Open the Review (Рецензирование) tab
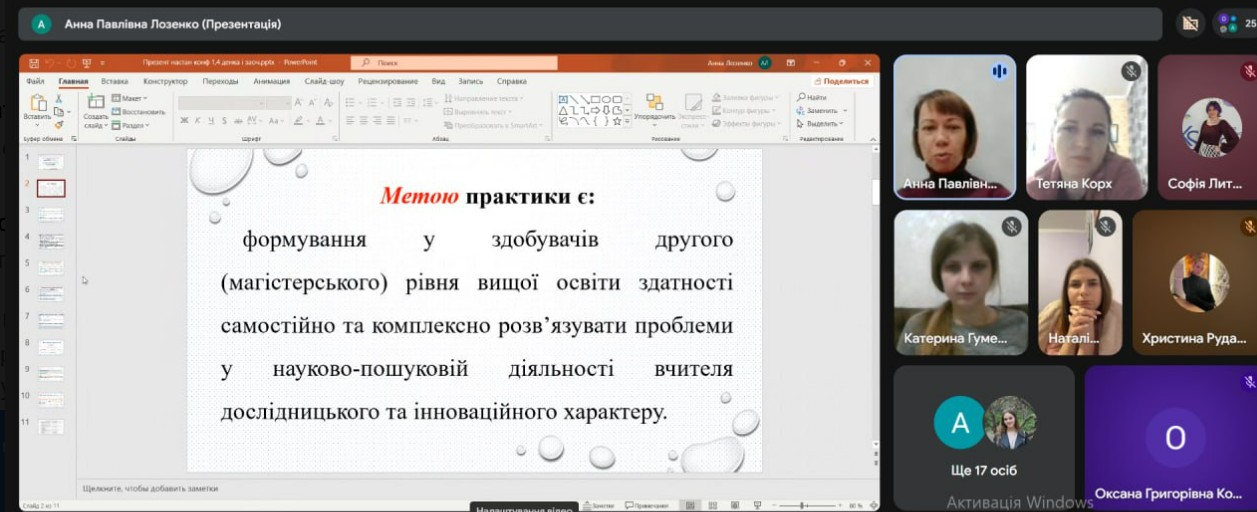 [x=389, y=81]
